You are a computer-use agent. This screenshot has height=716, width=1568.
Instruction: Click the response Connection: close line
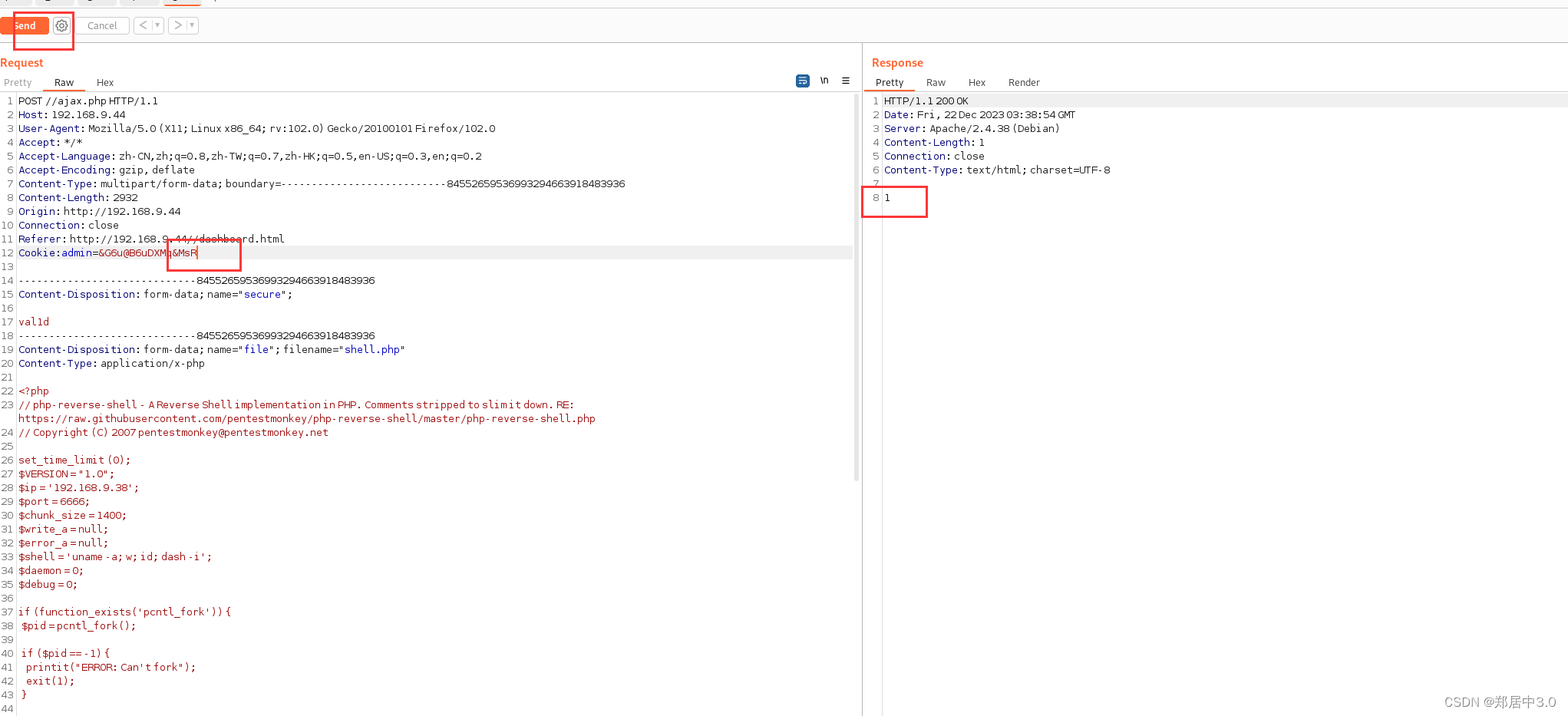934,156
